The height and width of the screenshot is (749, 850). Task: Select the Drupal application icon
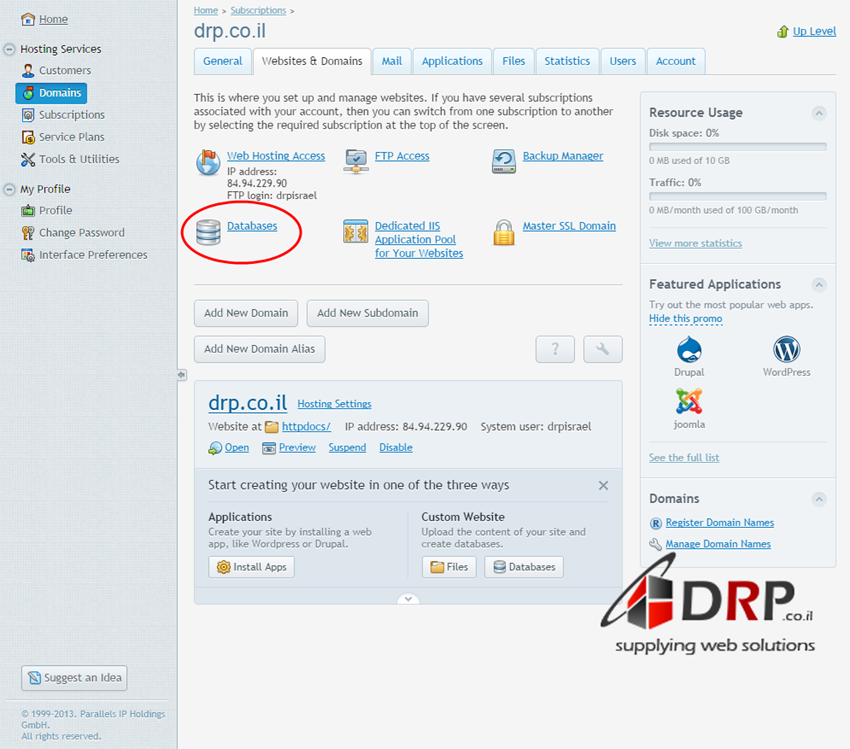[x=689, y=350]
